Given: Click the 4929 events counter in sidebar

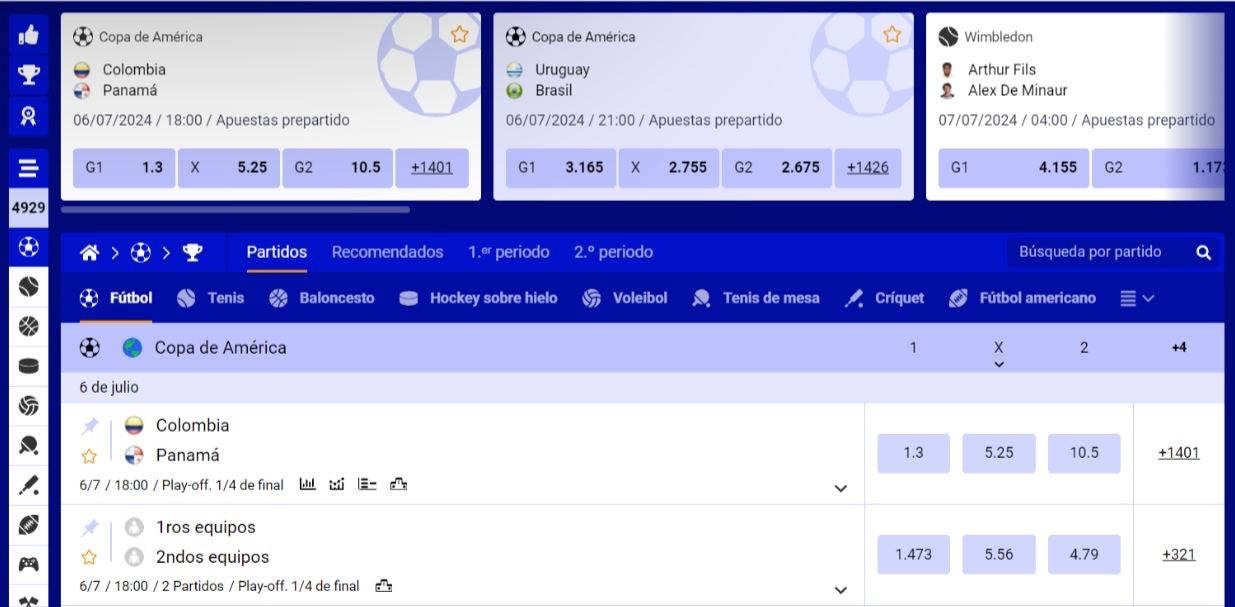Looking at the screenshot, I should [28, 208].
